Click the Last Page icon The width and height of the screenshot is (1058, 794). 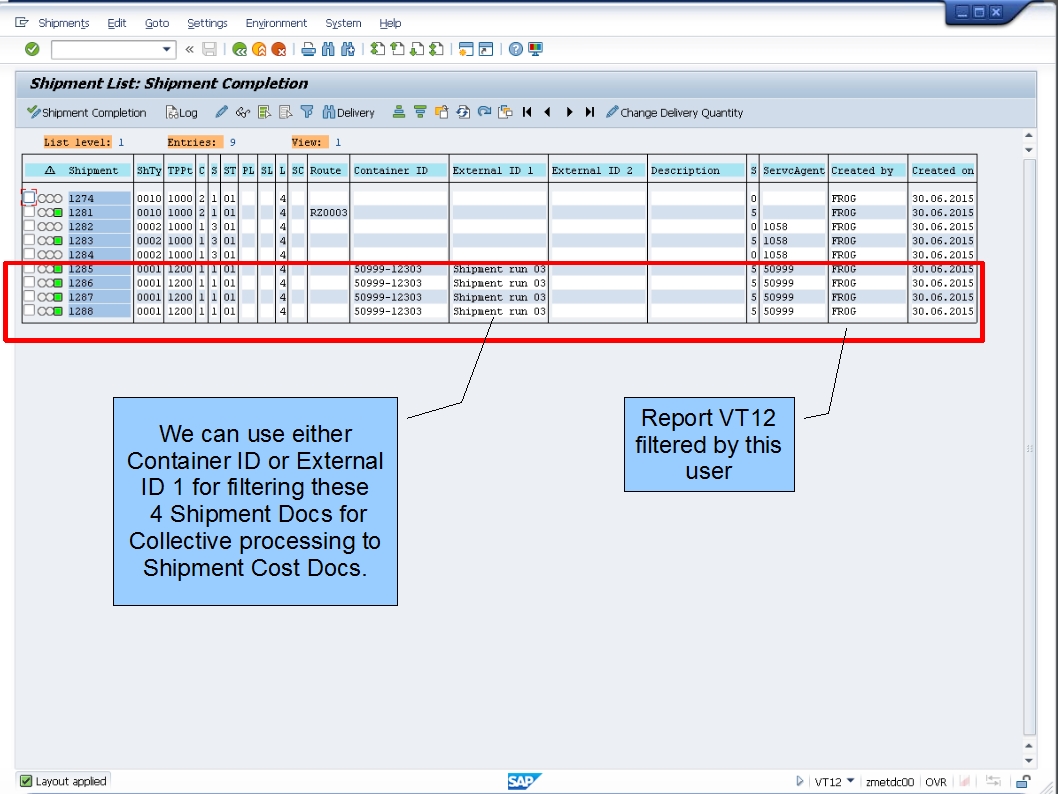[x=437, y=49]
